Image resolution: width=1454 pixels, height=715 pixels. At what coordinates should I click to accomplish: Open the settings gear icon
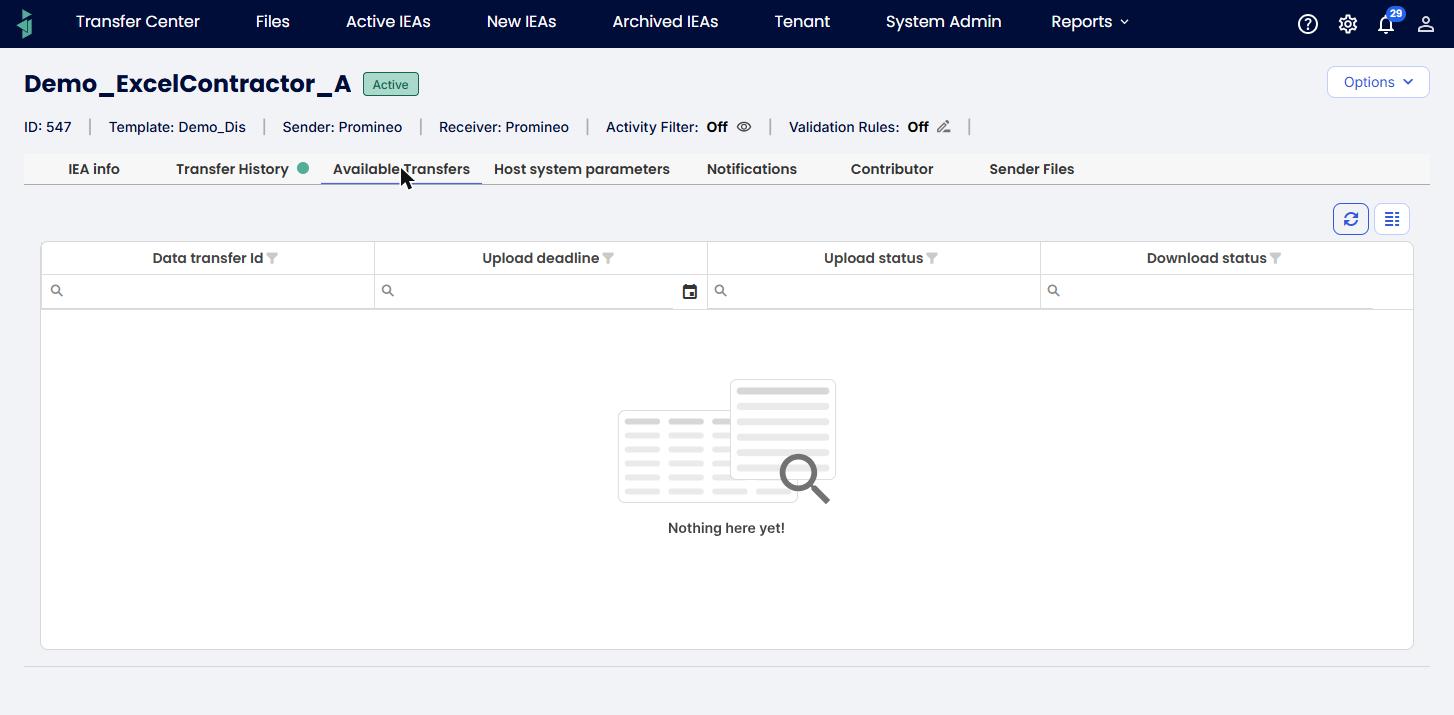1348,24
